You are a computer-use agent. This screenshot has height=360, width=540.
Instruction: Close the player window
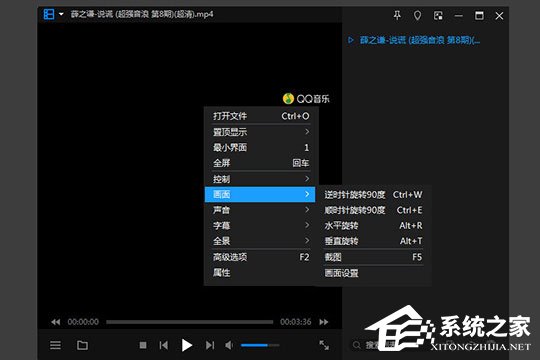click(499, 16)
